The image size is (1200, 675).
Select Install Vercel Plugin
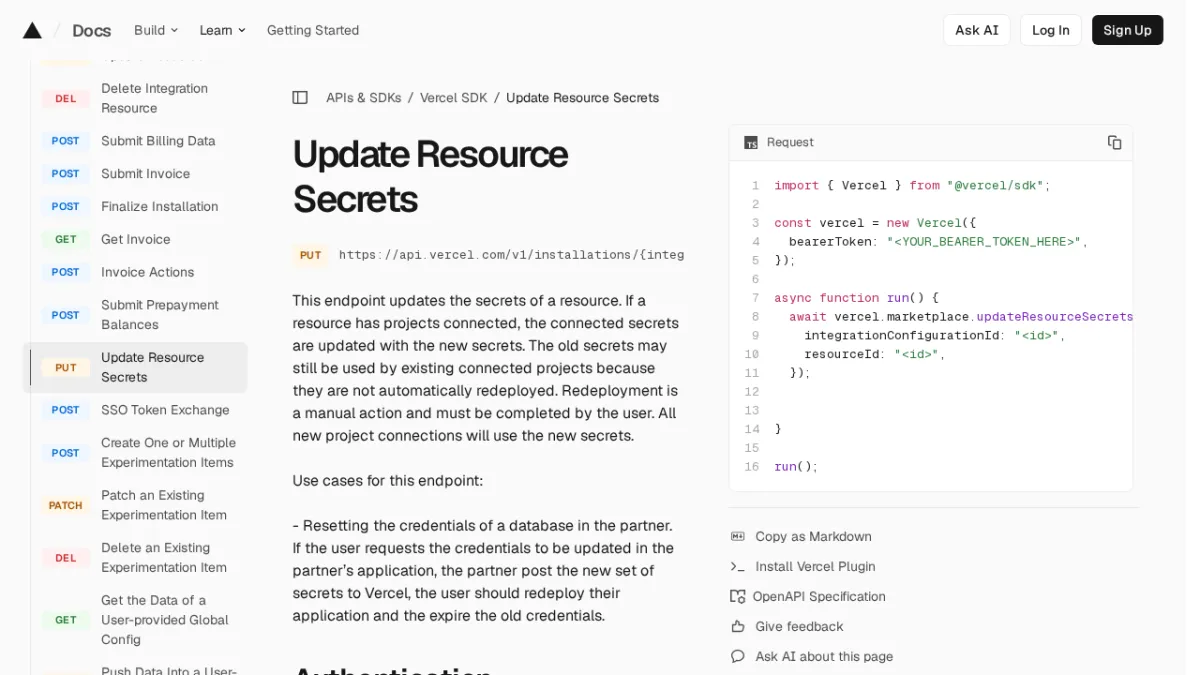(x=815, y=567)
